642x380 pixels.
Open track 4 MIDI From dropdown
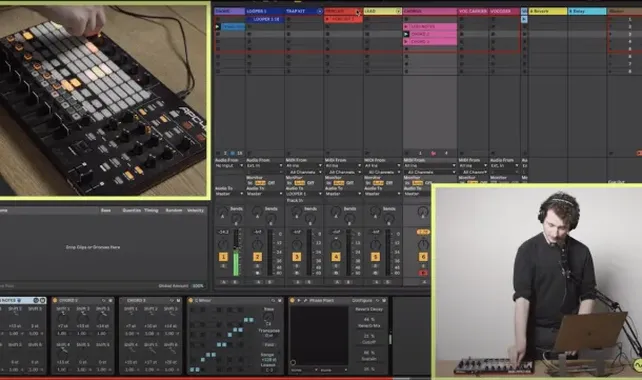point(343,166)
